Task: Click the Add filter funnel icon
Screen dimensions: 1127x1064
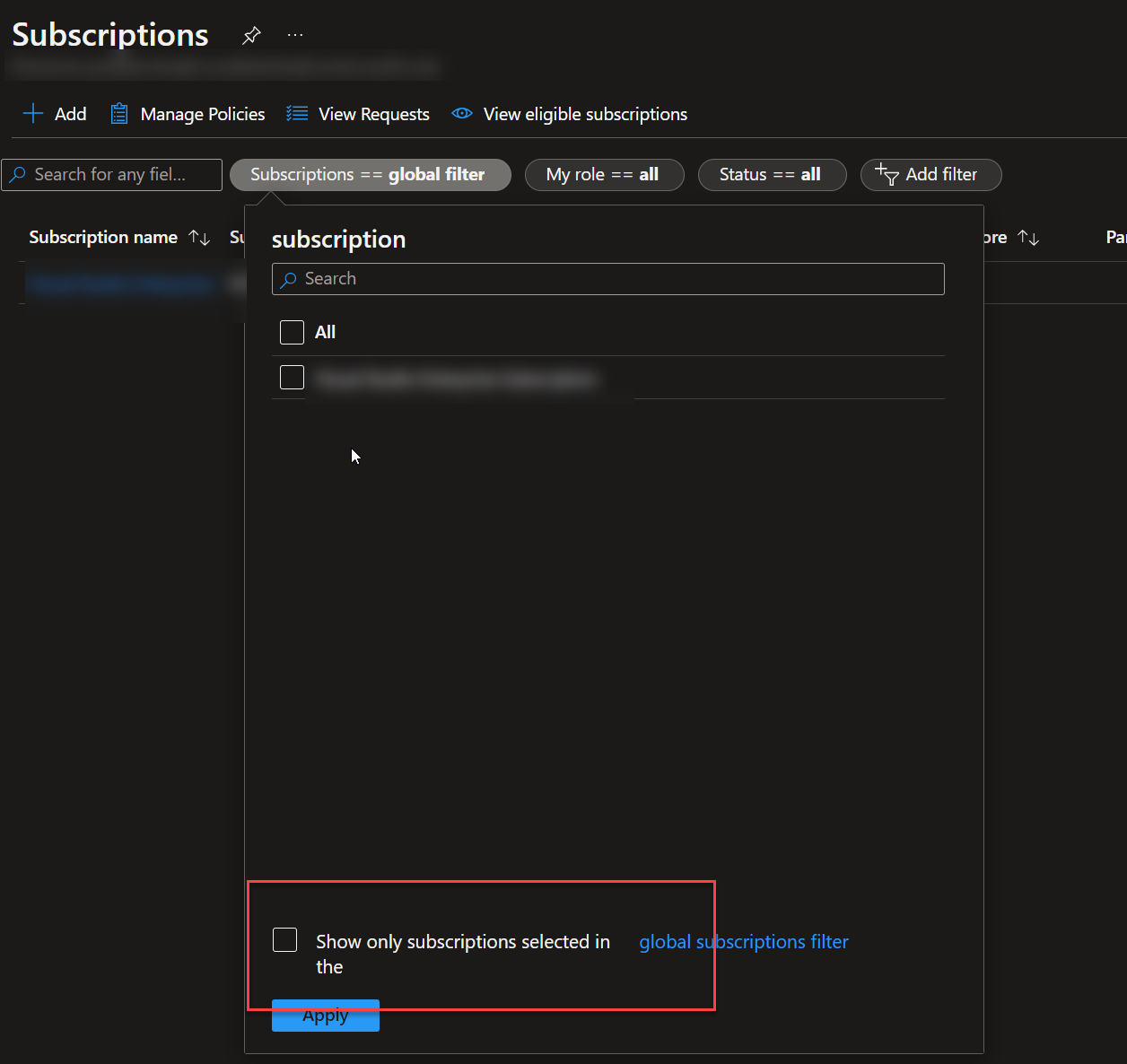Action: point(887,176)
